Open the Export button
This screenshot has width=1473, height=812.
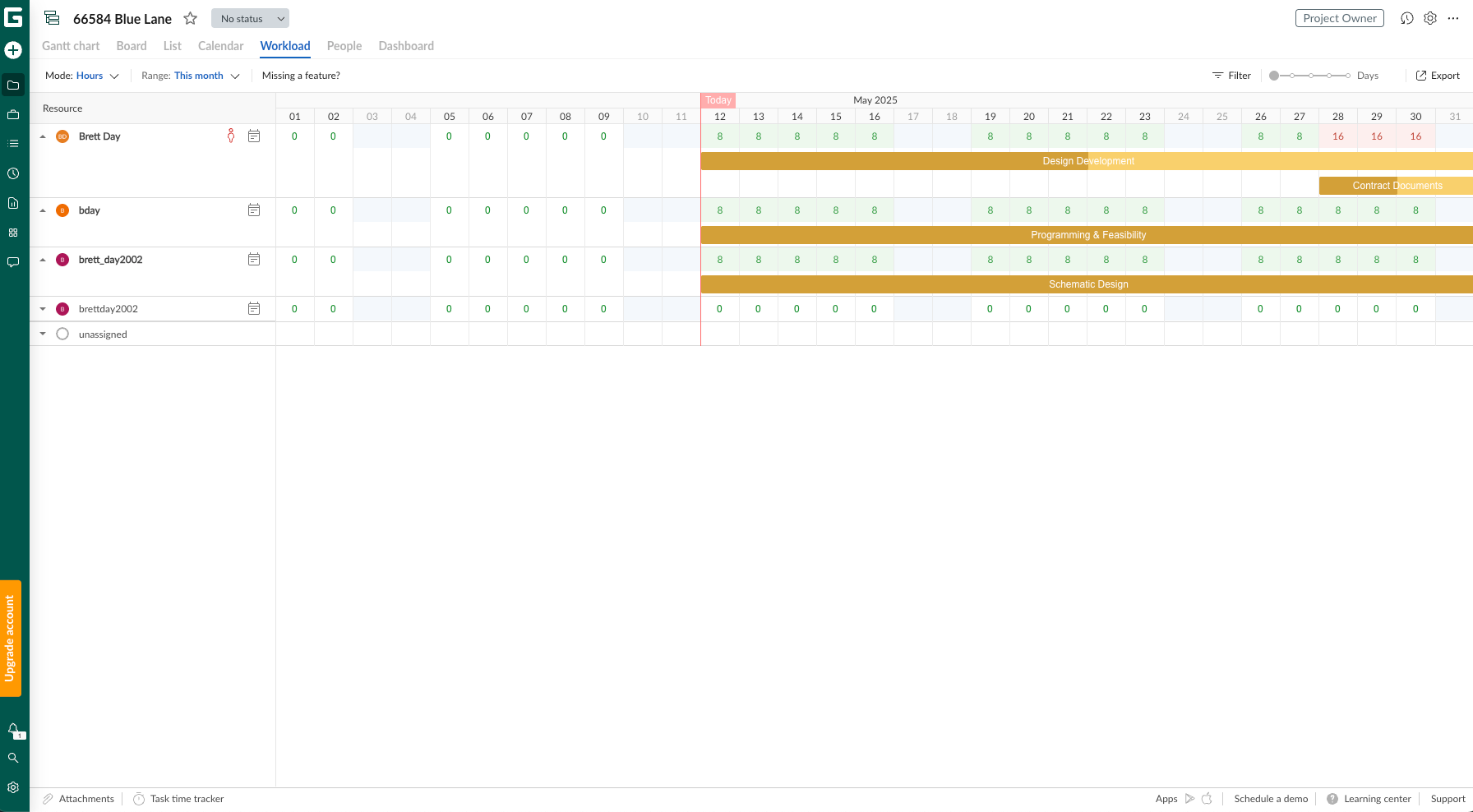click(x=1438, y=75)
